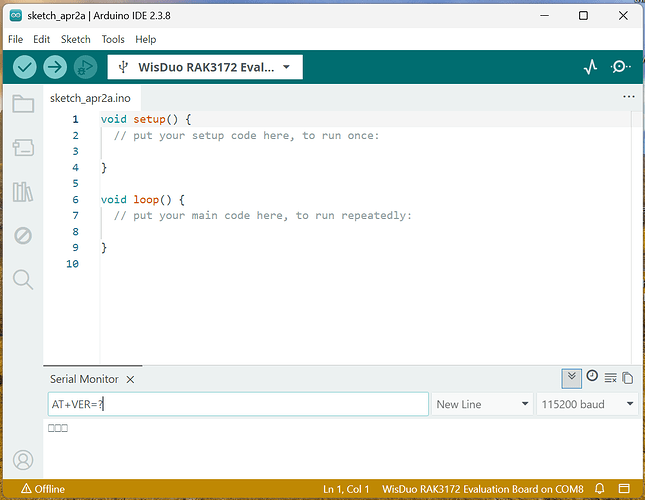Clear the Serial Monitor output
This screenshot has height=500, width=645.
pyautogui.click(x=610, y=377)
